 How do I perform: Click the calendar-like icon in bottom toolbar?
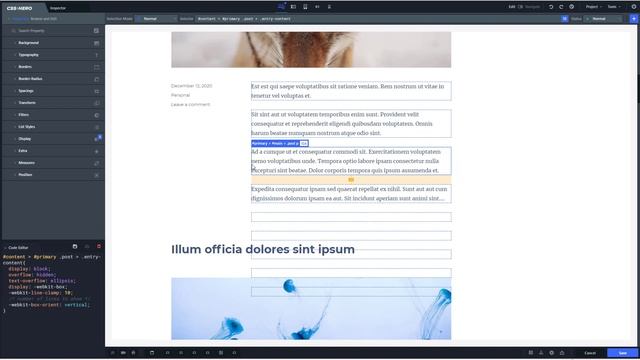click(152, 353)
